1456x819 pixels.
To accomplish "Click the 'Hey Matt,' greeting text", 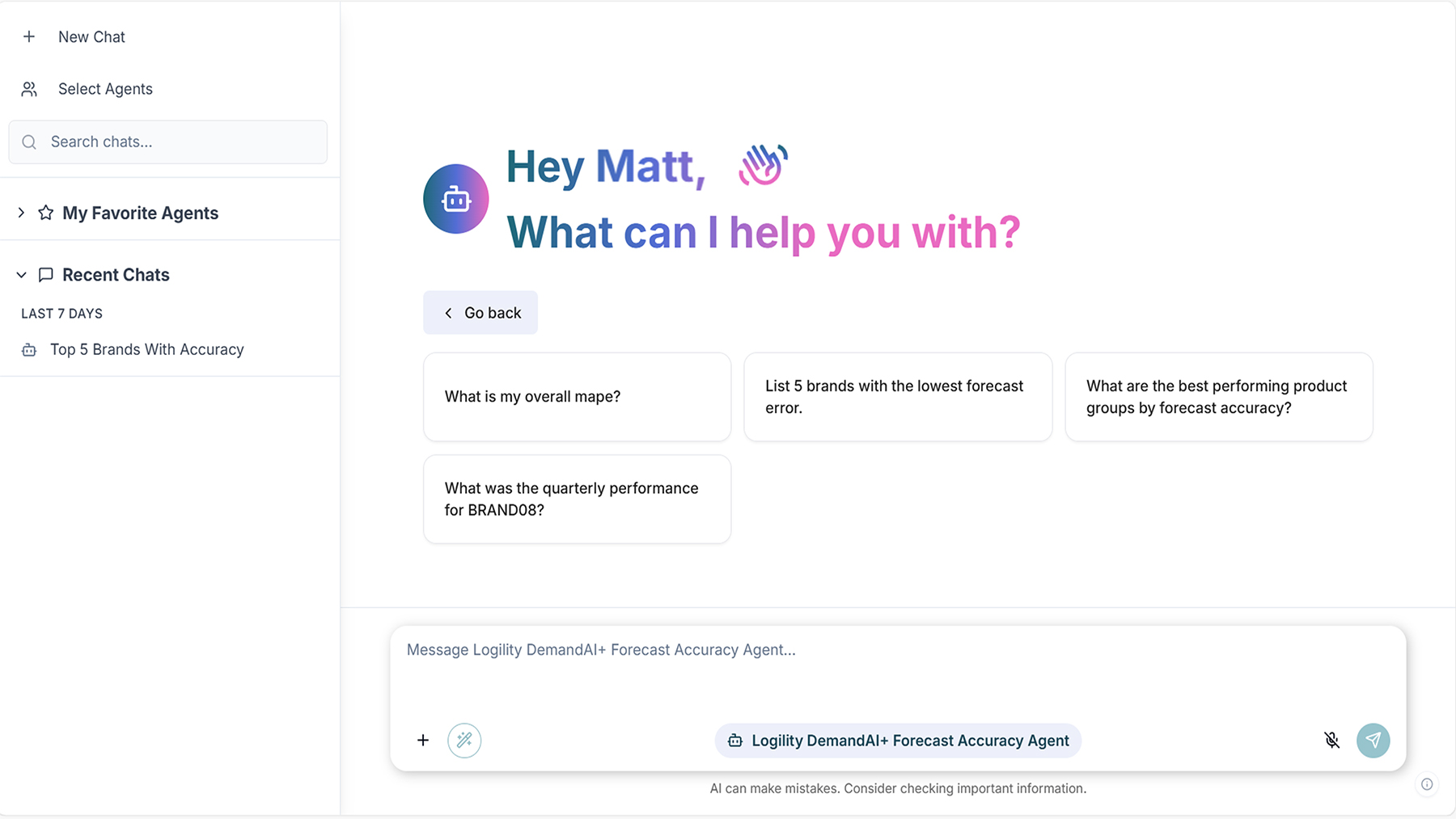I will coord(606,167).
